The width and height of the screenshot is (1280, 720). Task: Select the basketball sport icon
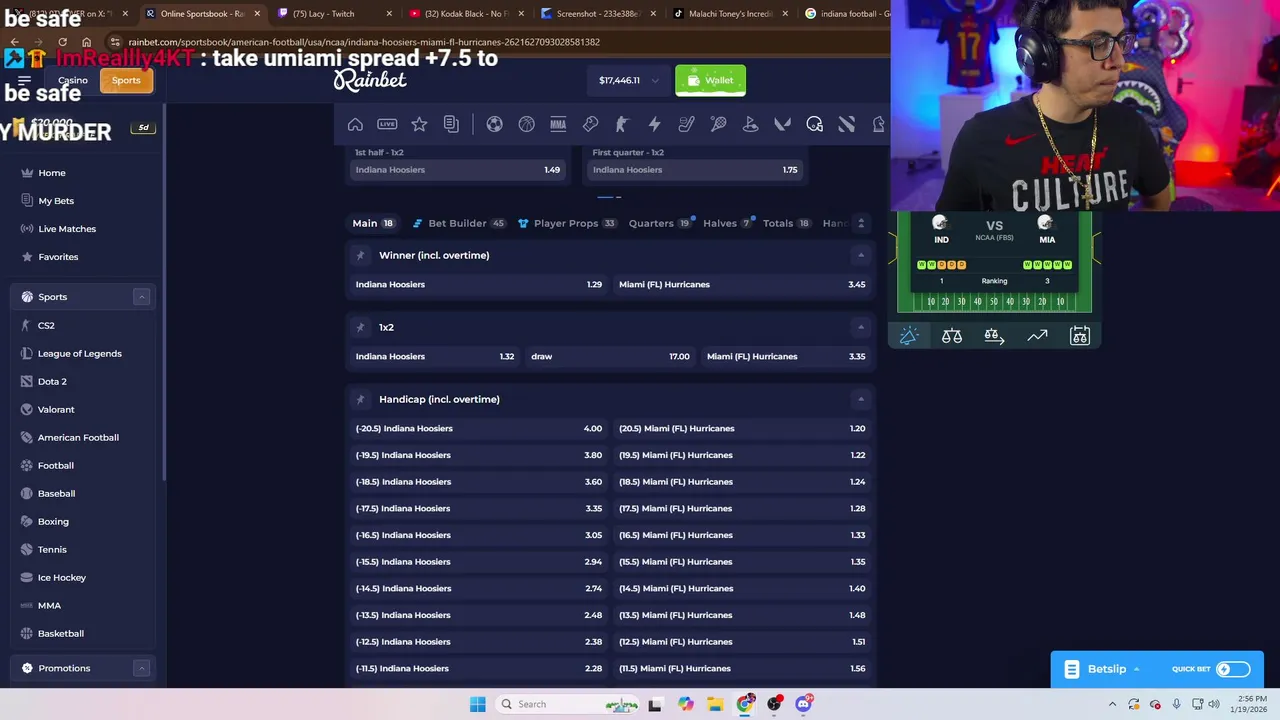526,124
